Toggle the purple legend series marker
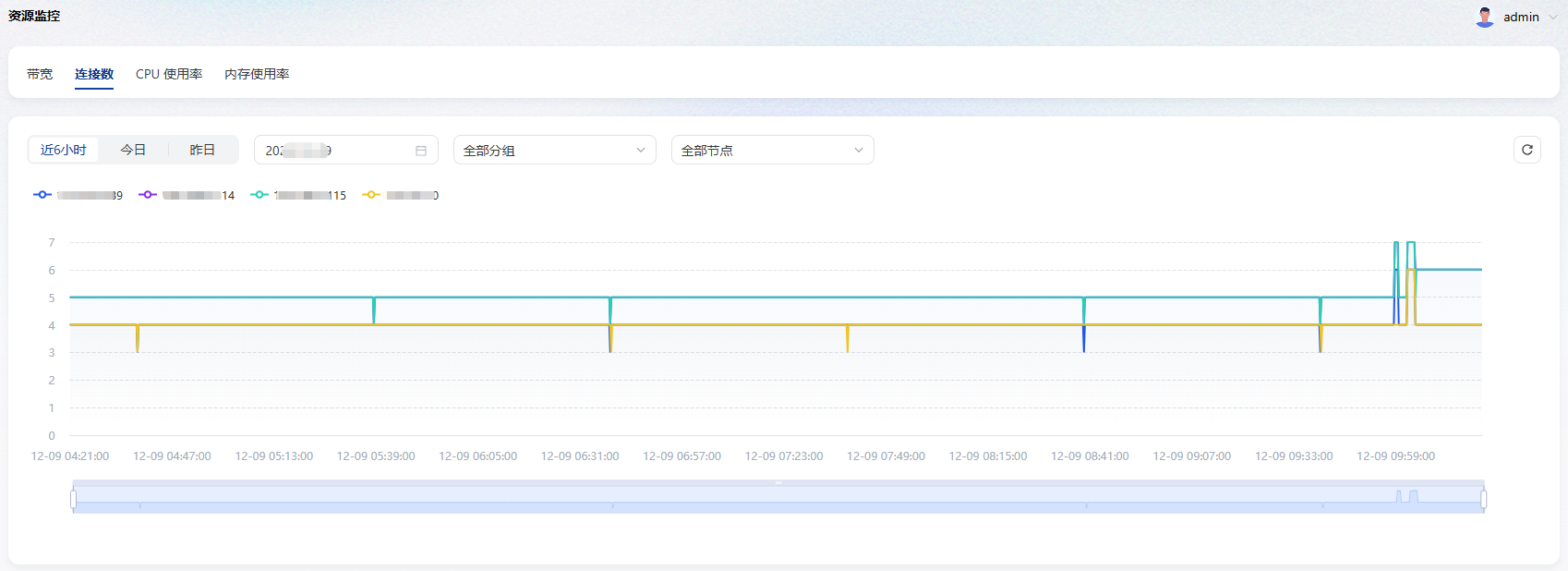This screenshot has width=1568, height=571. coord(148,195)
